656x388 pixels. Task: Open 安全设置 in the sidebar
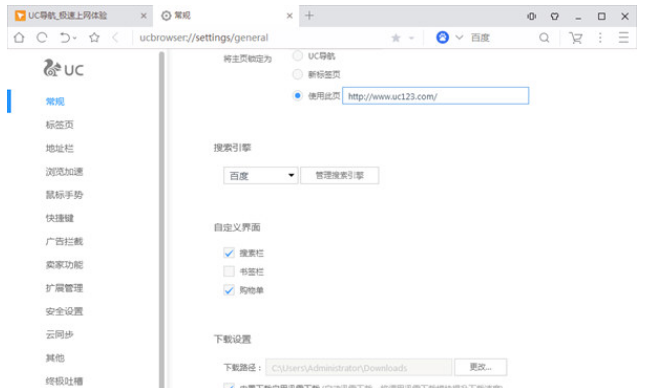(64, 311)
